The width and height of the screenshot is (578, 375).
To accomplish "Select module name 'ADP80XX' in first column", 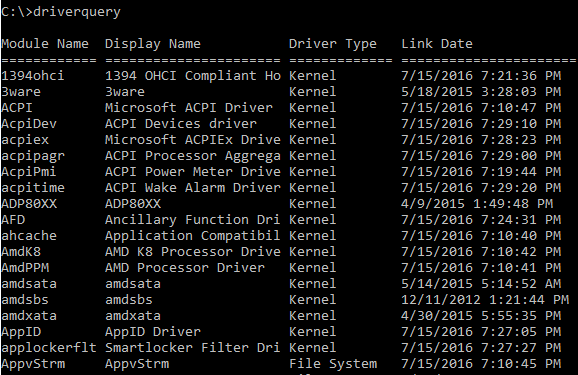I will pyautogui.click(x=29, y=204).
